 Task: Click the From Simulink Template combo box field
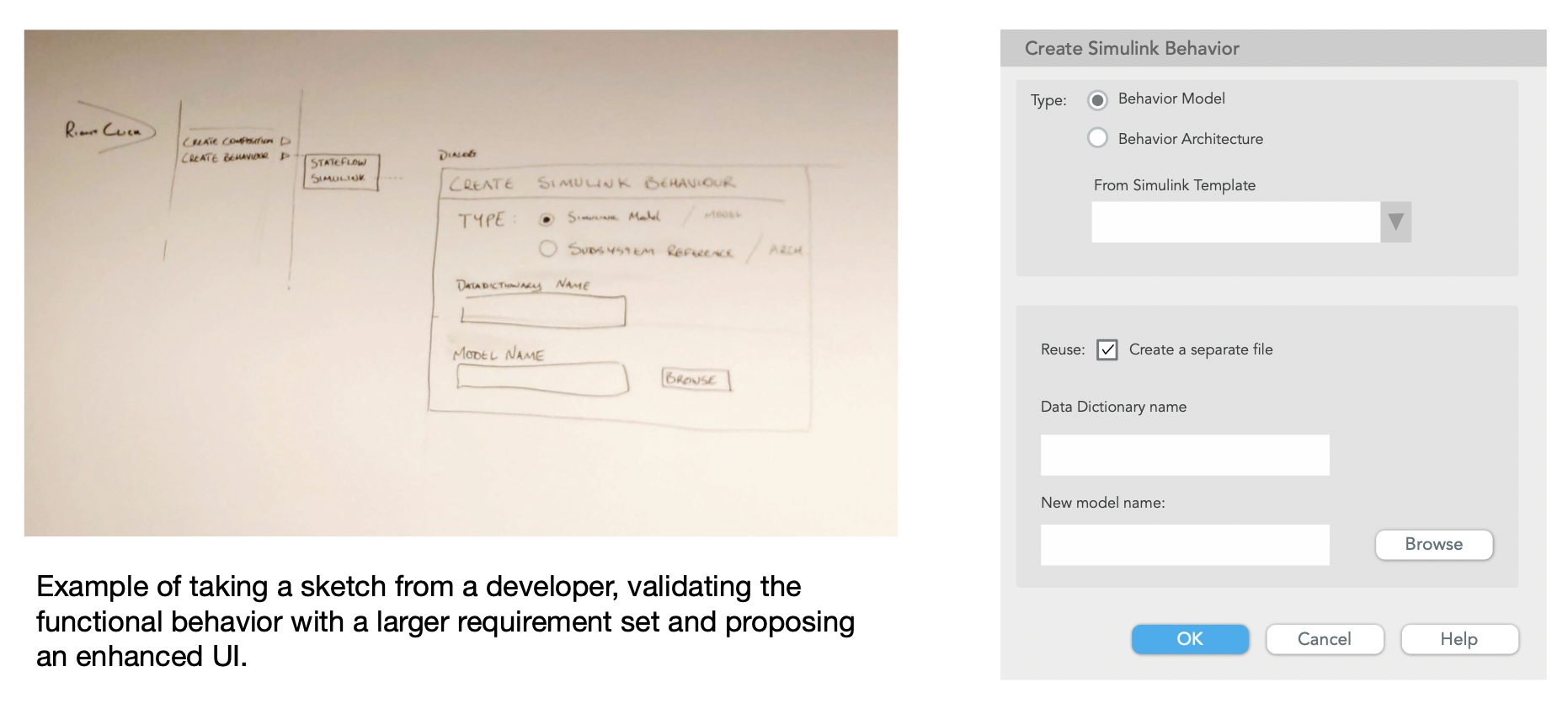pyautogui.click(x=1235, y=222)
